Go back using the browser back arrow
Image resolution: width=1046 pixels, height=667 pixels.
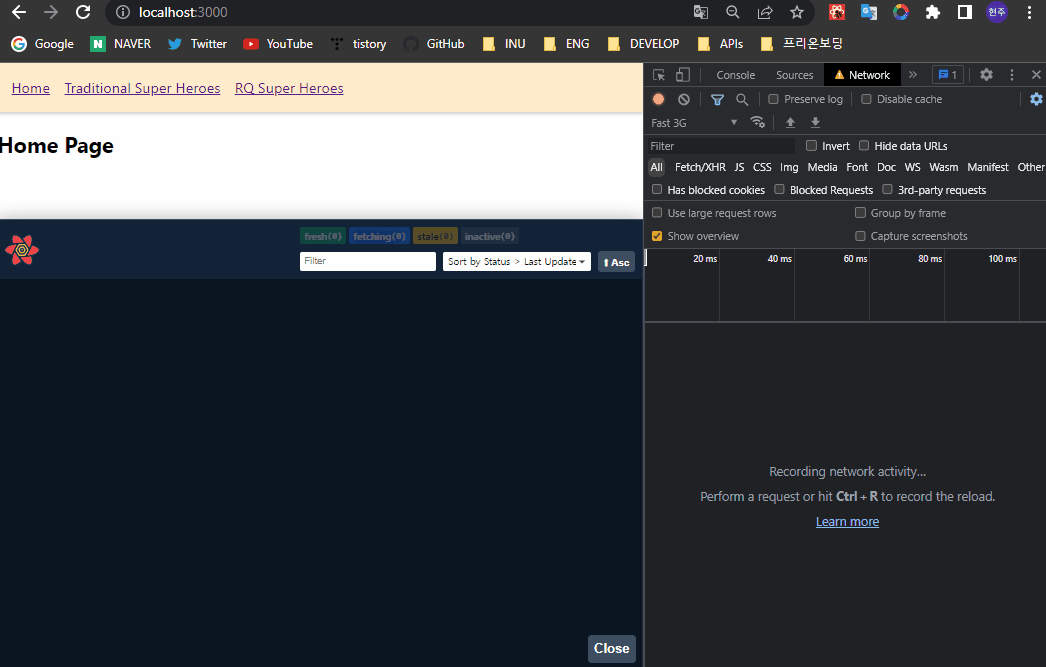coord(19,12)
